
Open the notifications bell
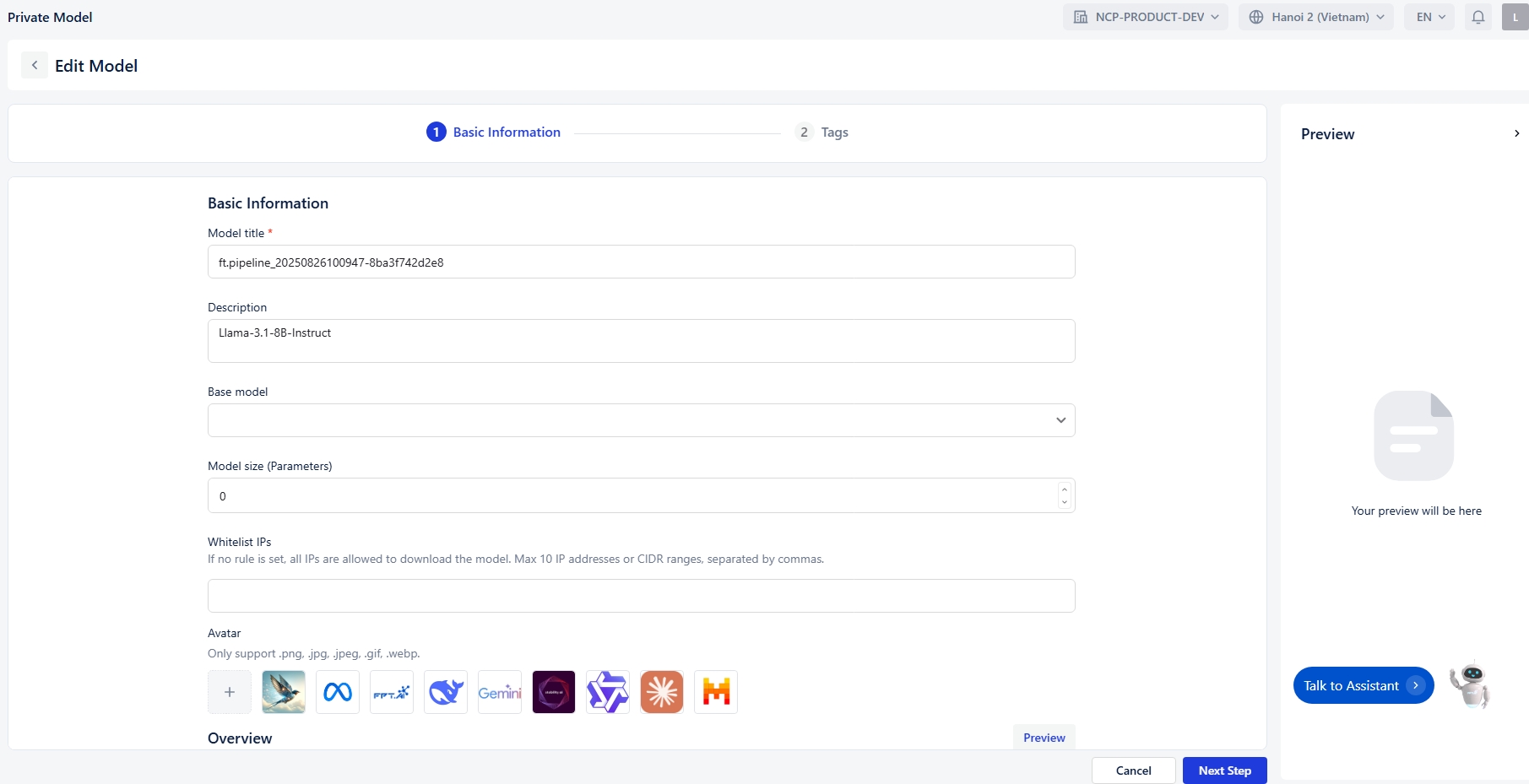pos(1478,17)
